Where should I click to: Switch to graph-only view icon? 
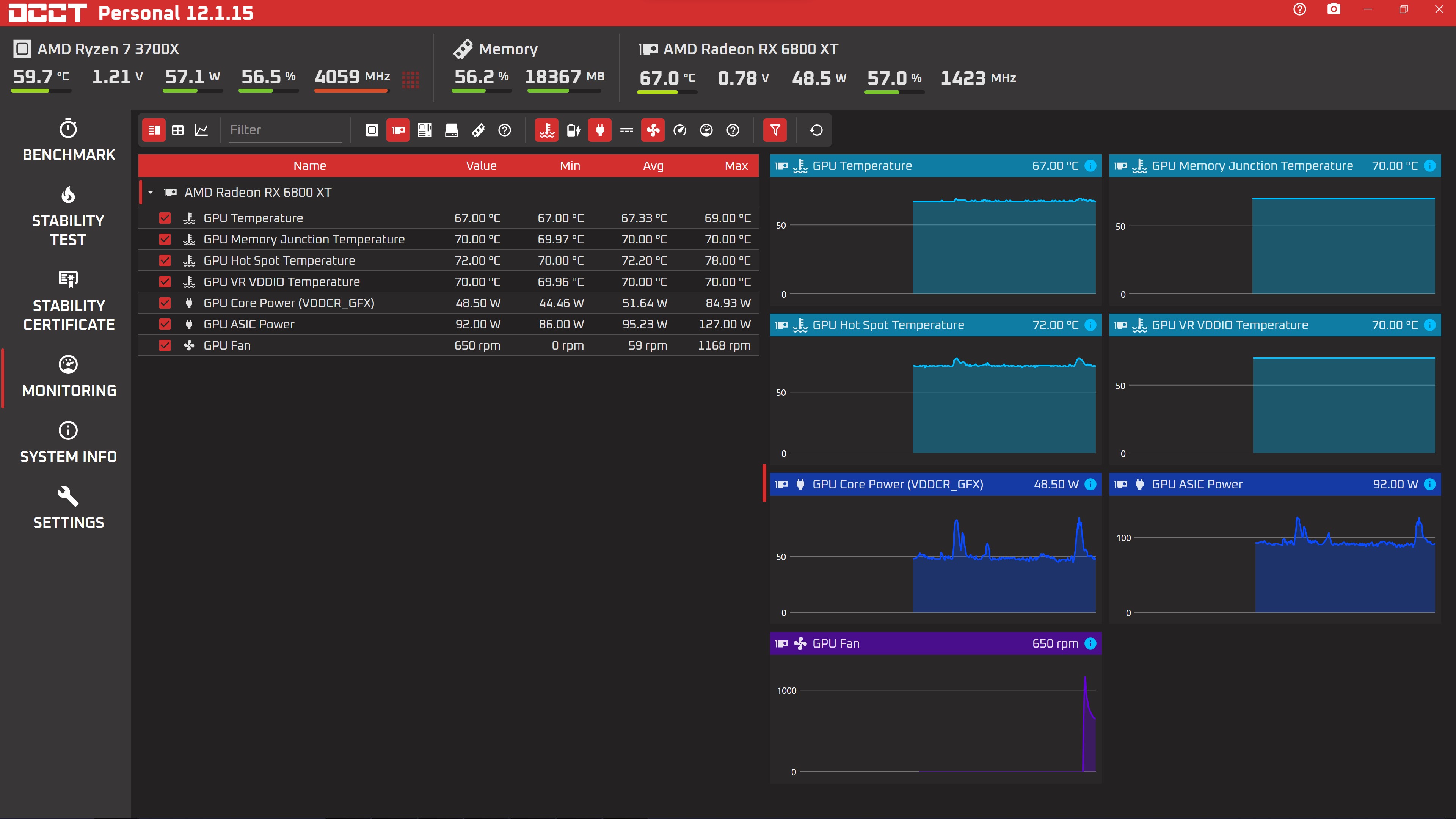point(201,130)
